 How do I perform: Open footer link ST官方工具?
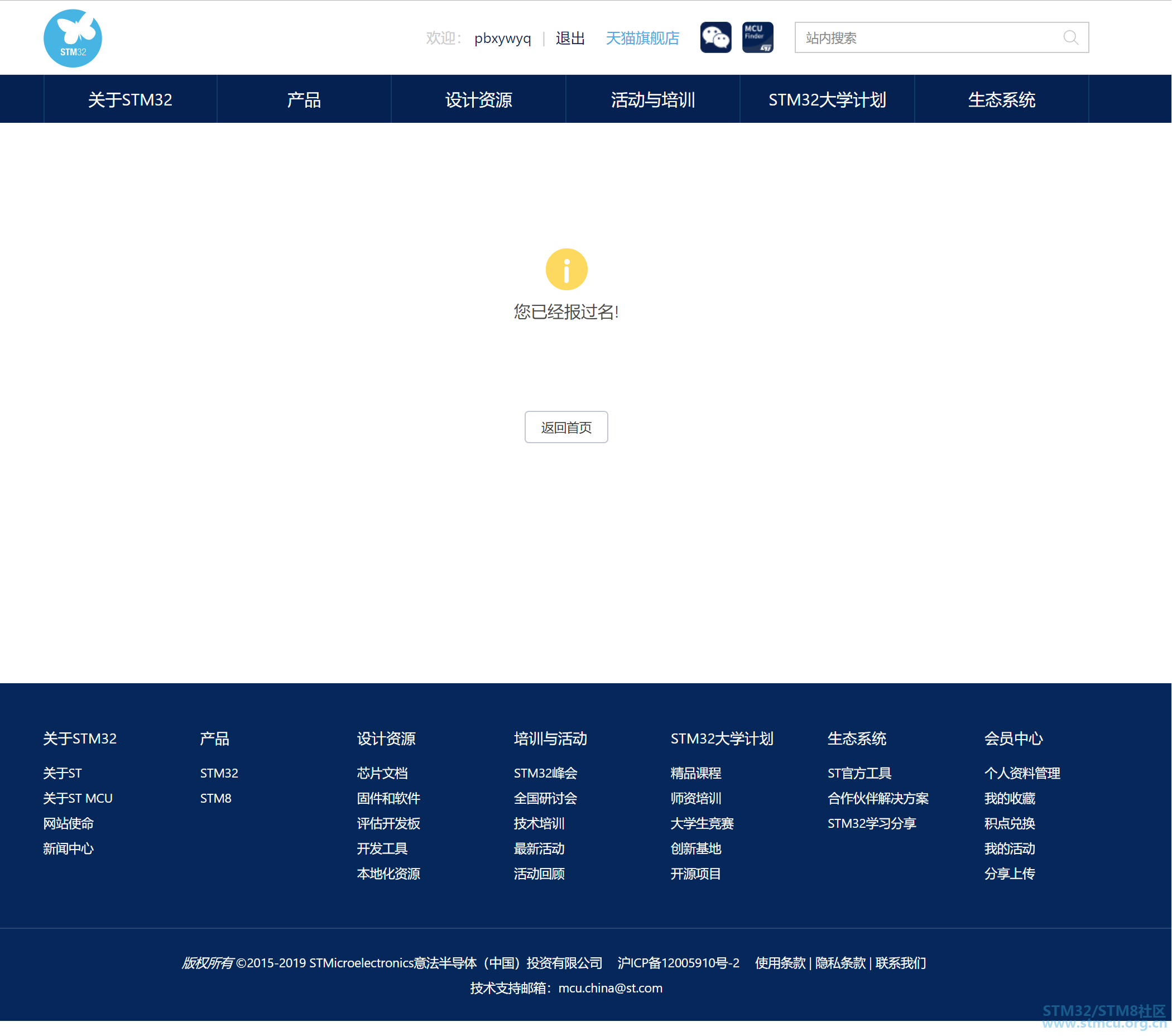[859, 773]
